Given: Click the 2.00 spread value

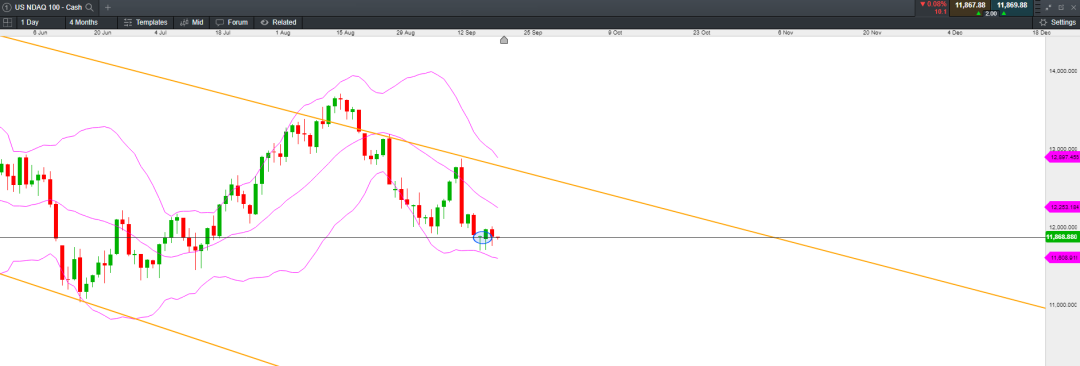Looking at the screenshot, I should [x=991, y=13].
